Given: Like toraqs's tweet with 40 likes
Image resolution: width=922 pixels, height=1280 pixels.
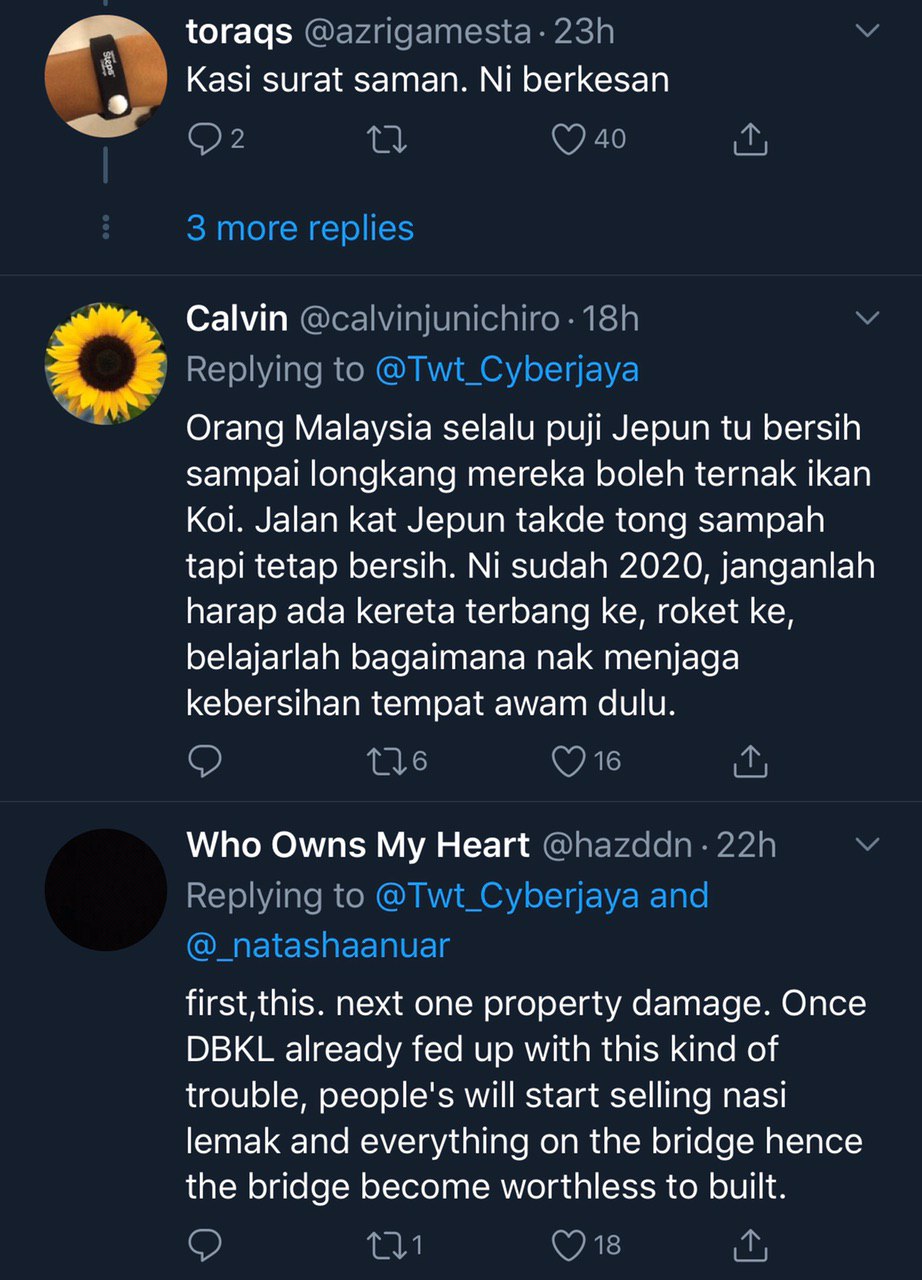Looking at the screenshot, I should tap(569, 140).
